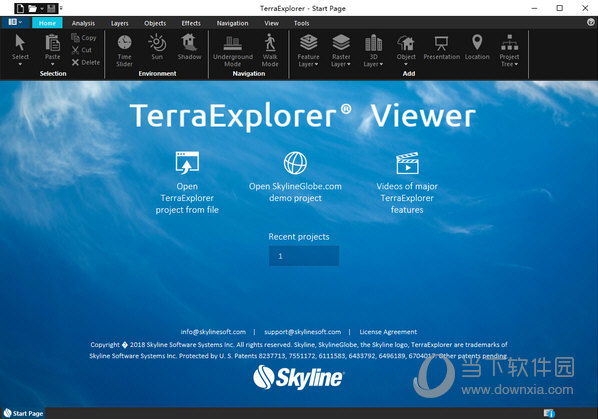Switch to the Home ribbon tab
This screenshot has height=419, width=598.
tap(47, 23)
